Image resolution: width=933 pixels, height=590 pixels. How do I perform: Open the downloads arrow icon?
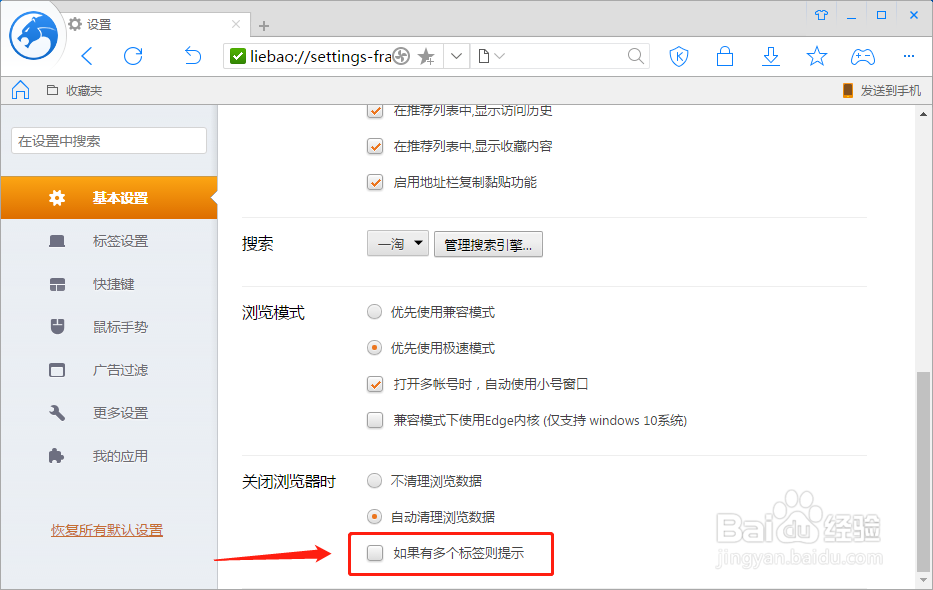771,57
